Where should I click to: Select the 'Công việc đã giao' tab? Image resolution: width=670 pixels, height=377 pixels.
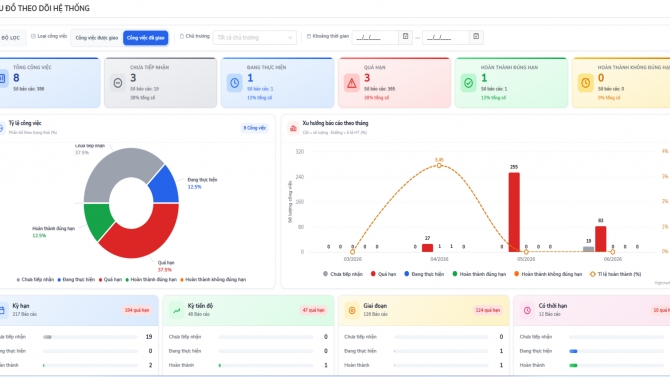[x=146, y=38]
